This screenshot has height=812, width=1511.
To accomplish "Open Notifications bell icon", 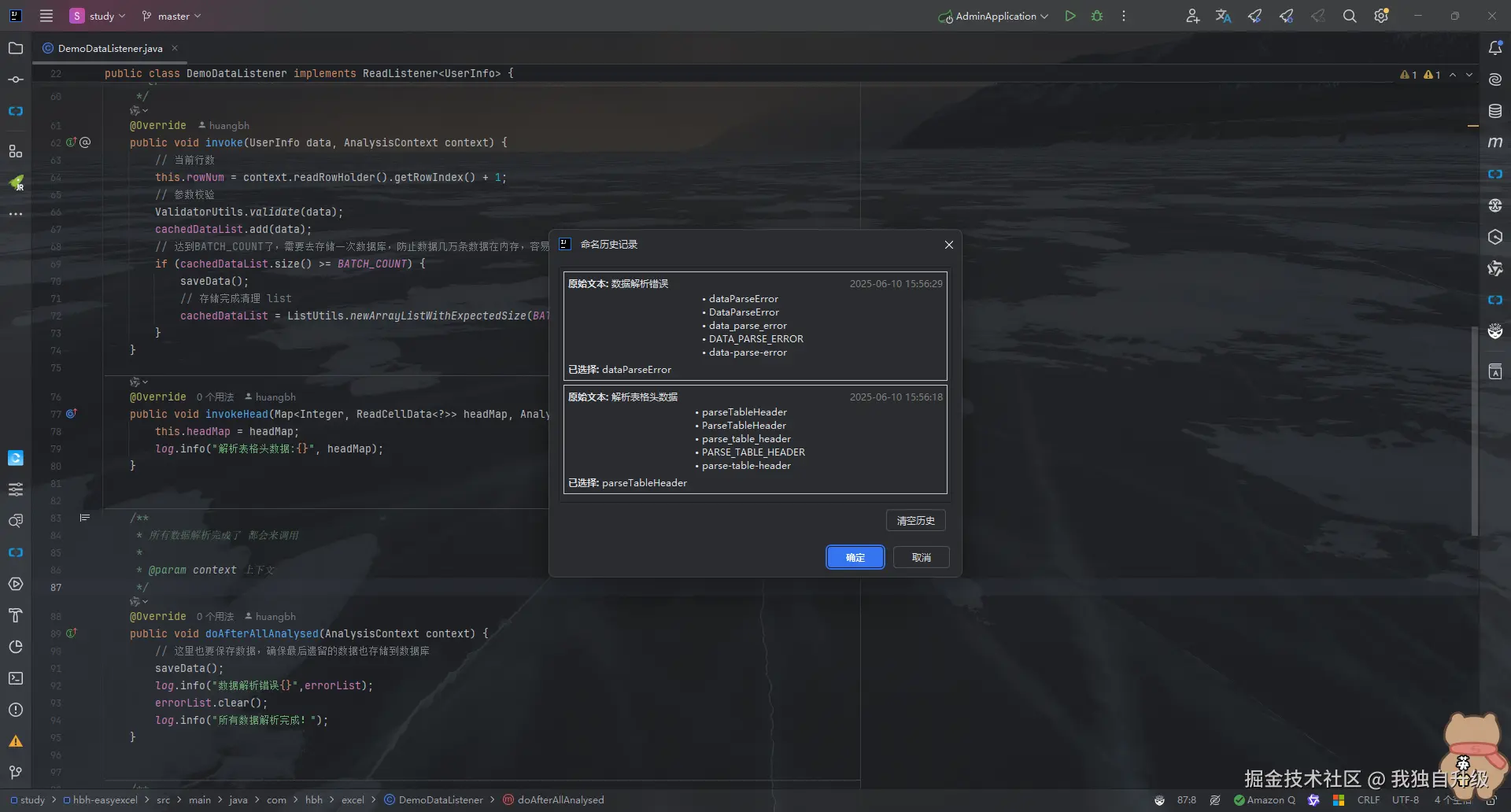I will [x=1495, y=48].
